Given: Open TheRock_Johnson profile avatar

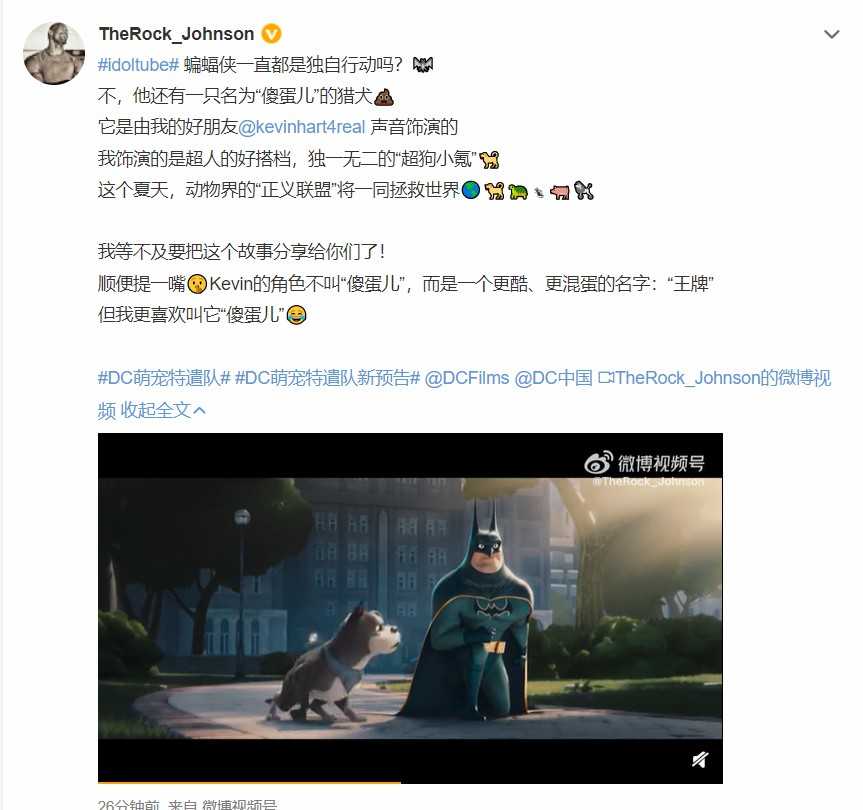Looking at the screenshot, I should point(54,53).
